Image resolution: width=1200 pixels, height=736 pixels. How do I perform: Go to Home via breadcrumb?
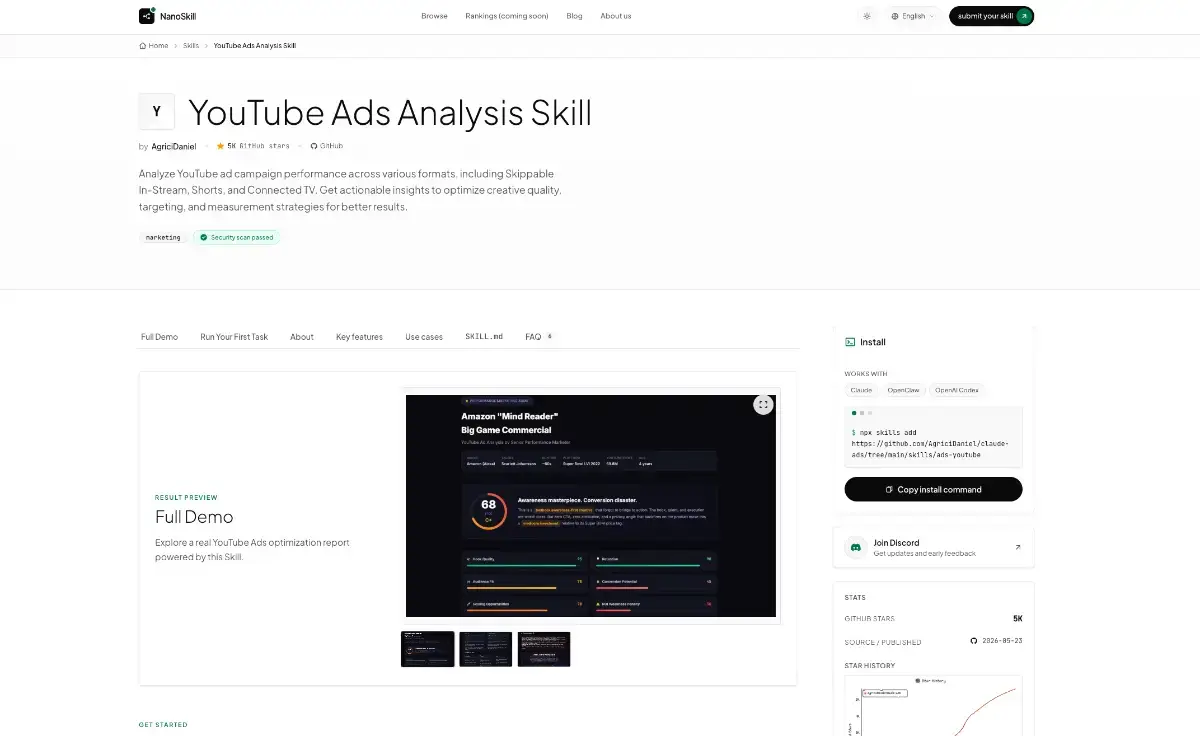154,45
